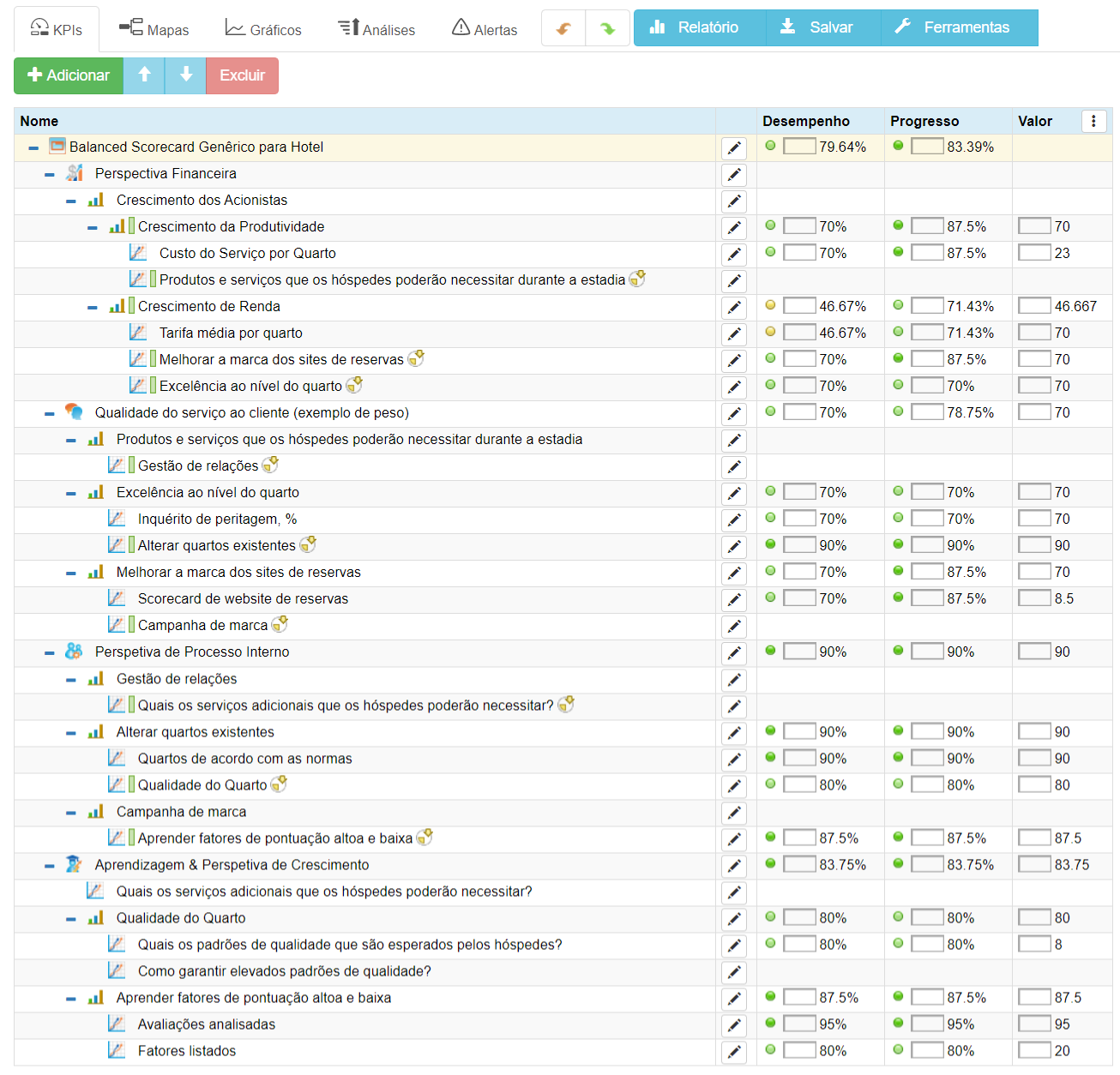The image size is (1120, 1075).
Task: Open the column options three-dot menu
Action: tap(1093, 121)
